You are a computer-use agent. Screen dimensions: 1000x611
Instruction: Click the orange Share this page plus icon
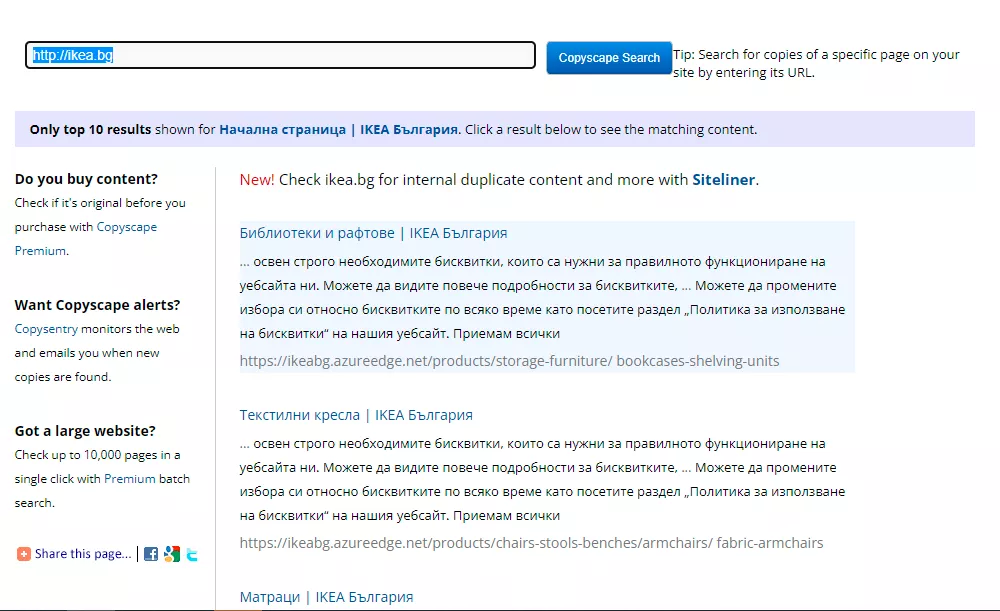[24, 554]
